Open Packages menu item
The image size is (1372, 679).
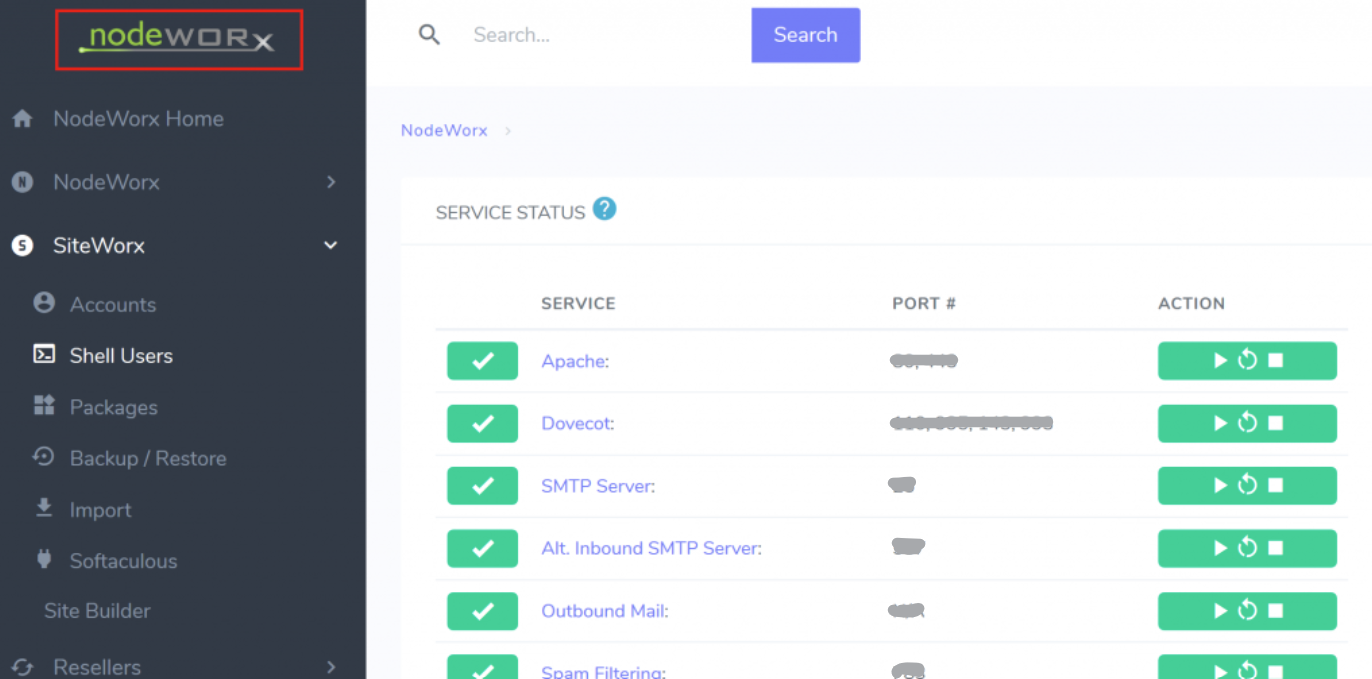click(113, 408)
